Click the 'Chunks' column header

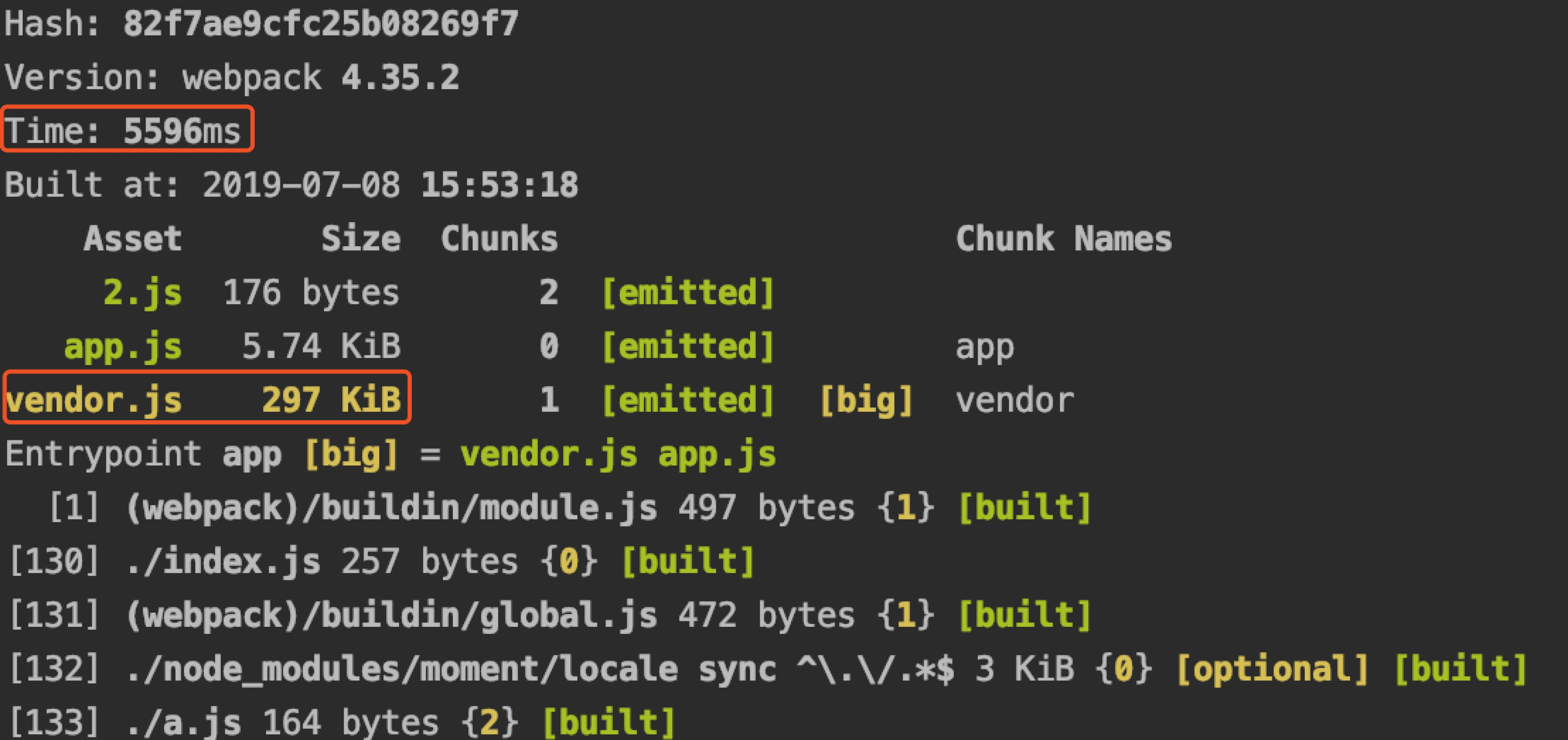(499, 238)
